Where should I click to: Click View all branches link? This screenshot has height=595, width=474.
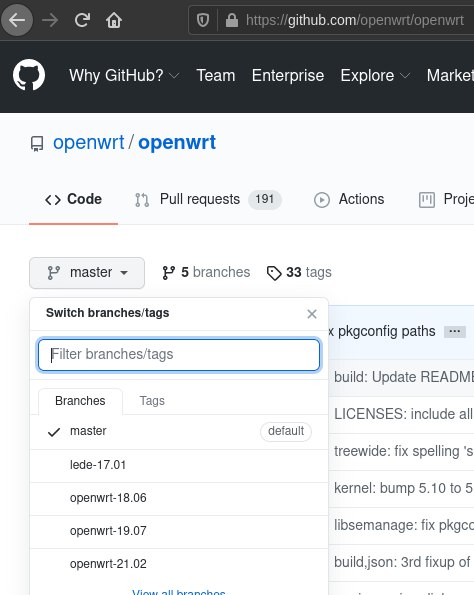(179, 592)
